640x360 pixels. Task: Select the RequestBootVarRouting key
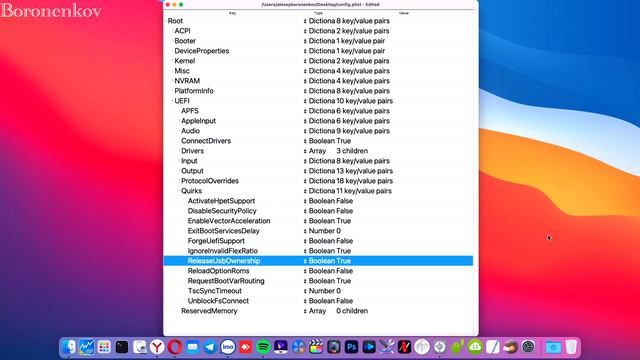pyautogui.click(x=226, y=281)
